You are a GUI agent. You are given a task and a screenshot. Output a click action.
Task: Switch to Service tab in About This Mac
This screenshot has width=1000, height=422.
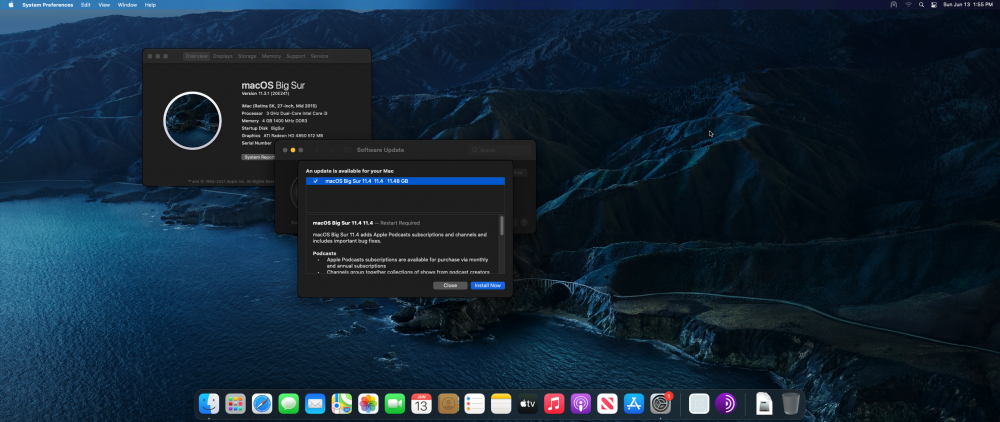319,56
